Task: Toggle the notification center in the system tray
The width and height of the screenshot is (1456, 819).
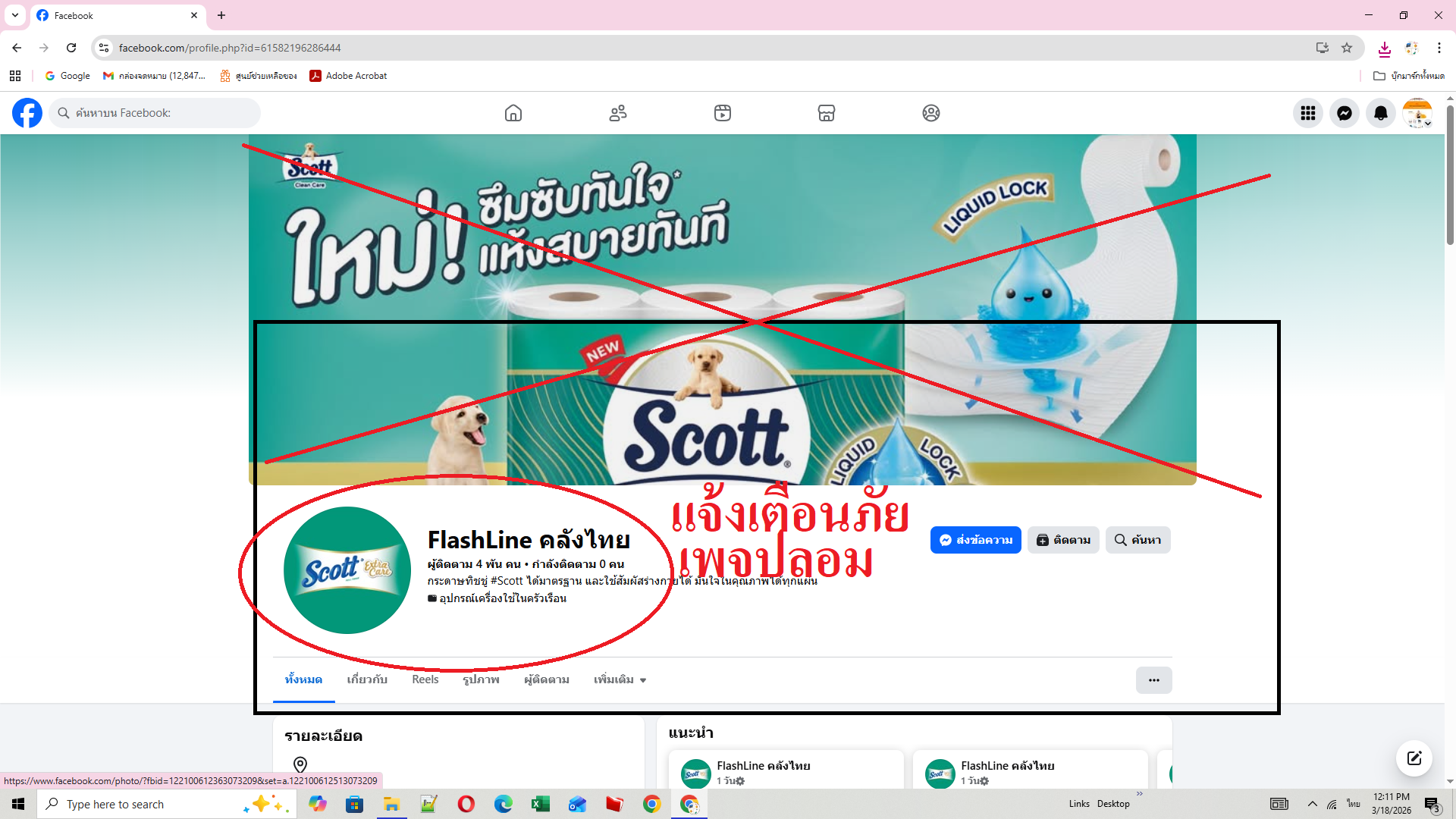Action: click(x=1432, y=804)
